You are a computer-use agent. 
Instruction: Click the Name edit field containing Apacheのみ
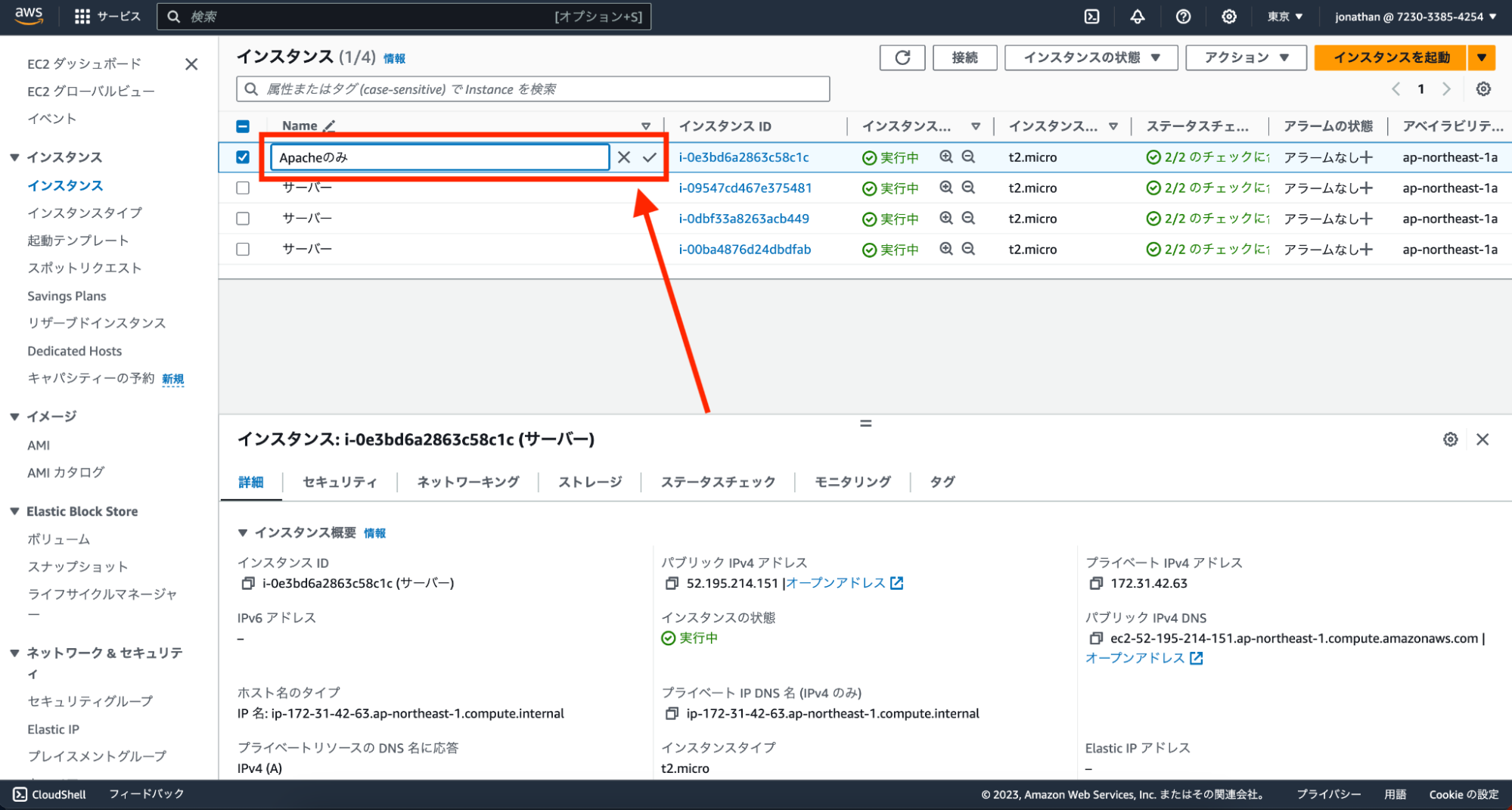tap(440, 157)
